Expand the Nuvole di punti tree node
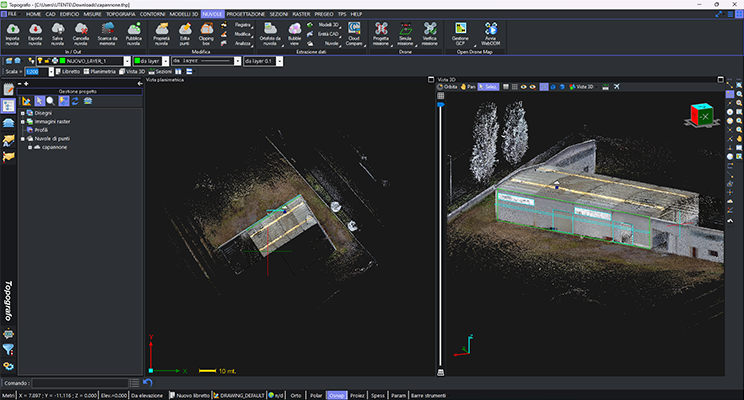Image resolution: width=744 pixels, height=400 pixels. (22, 137)
